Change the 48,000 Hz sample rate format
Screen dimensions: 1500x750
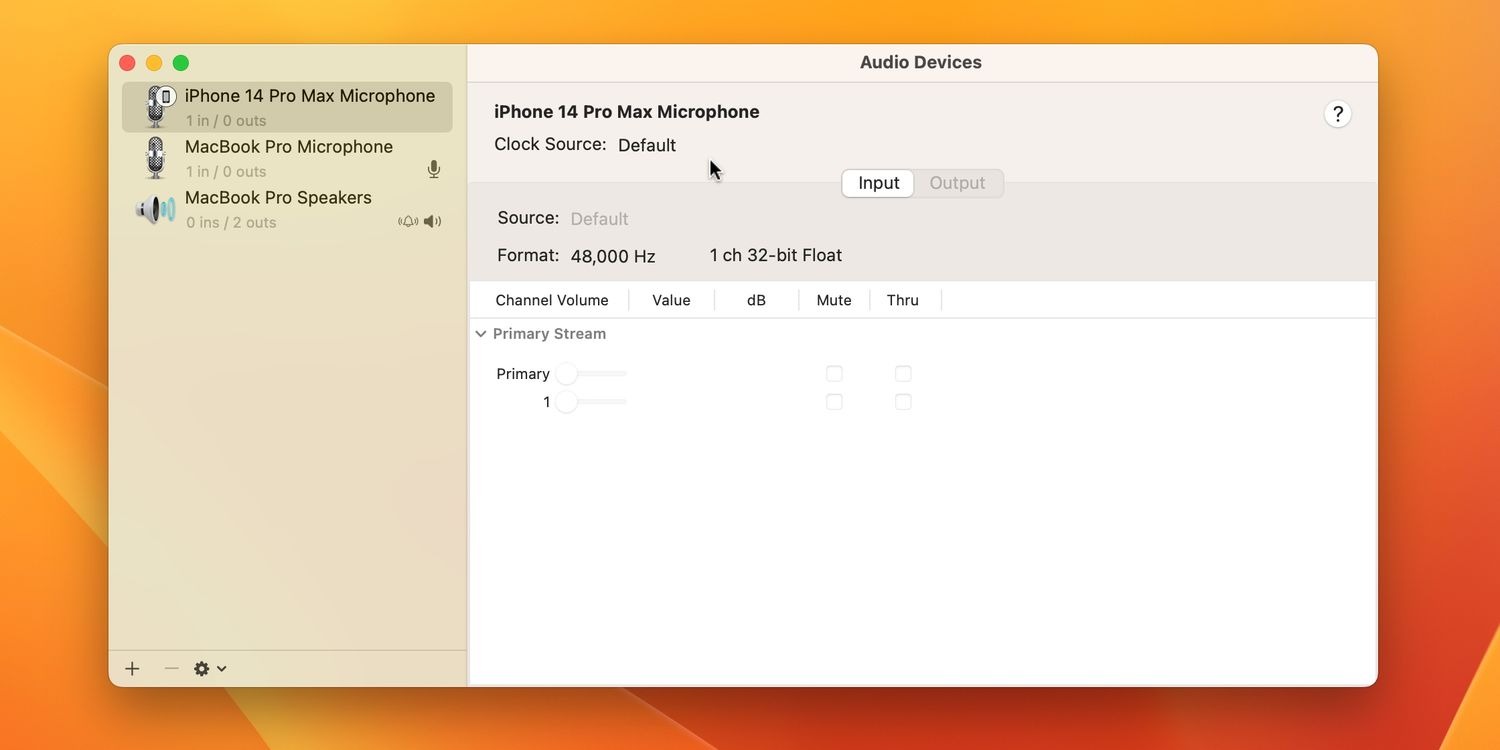(613, 256)
